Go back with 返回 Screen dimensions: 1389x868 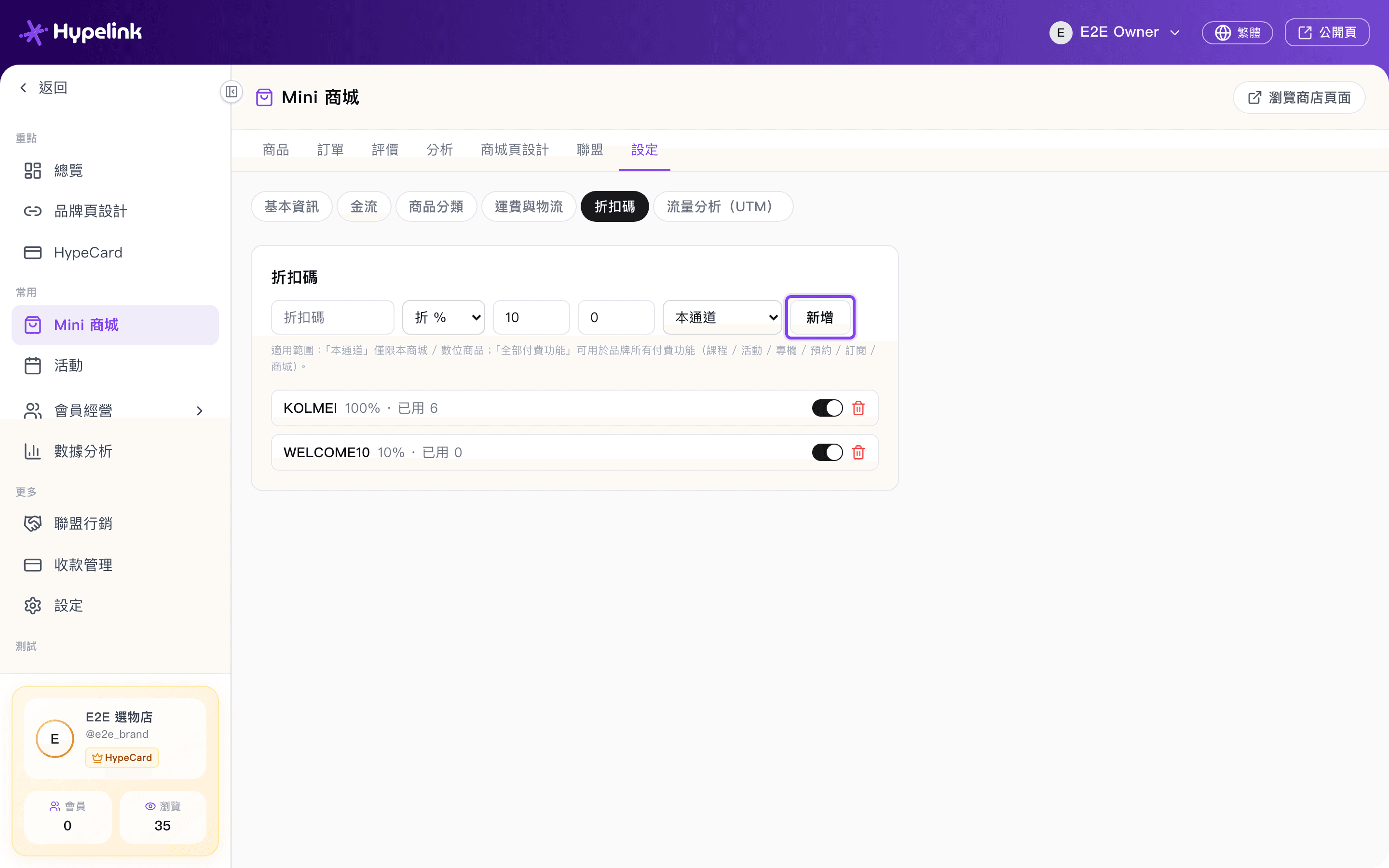[43, 88]
